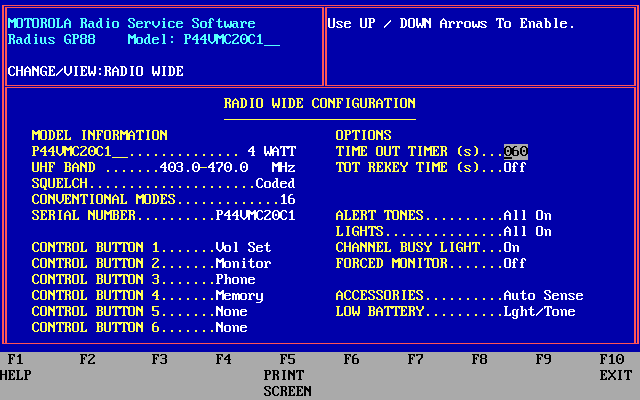Click the CONTROL BUTTON 2 label

(96, 263)
